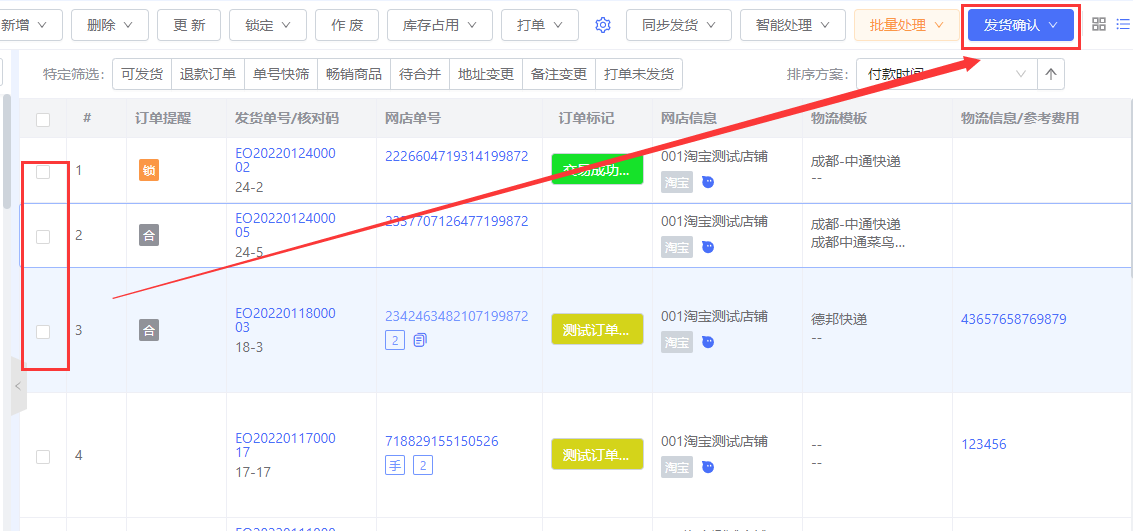Viewport: 1133px width, 531px height.
Task: Click the 更新 button
Action: (189, 25)
